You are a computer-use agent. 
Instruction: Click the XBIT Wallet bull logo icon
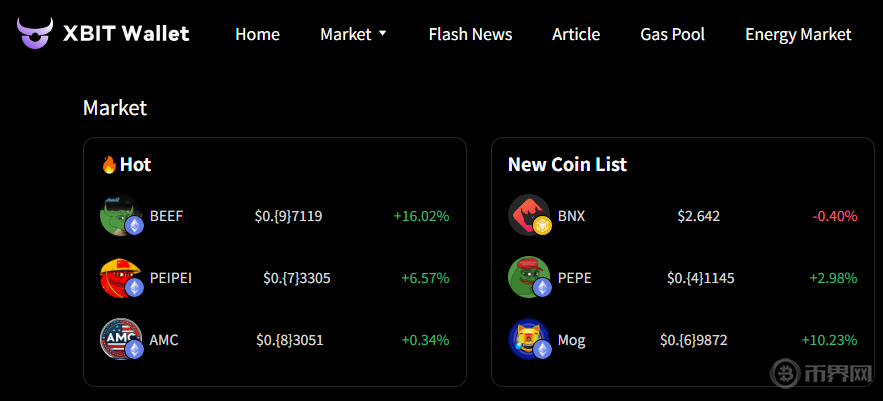click(34, 33)
